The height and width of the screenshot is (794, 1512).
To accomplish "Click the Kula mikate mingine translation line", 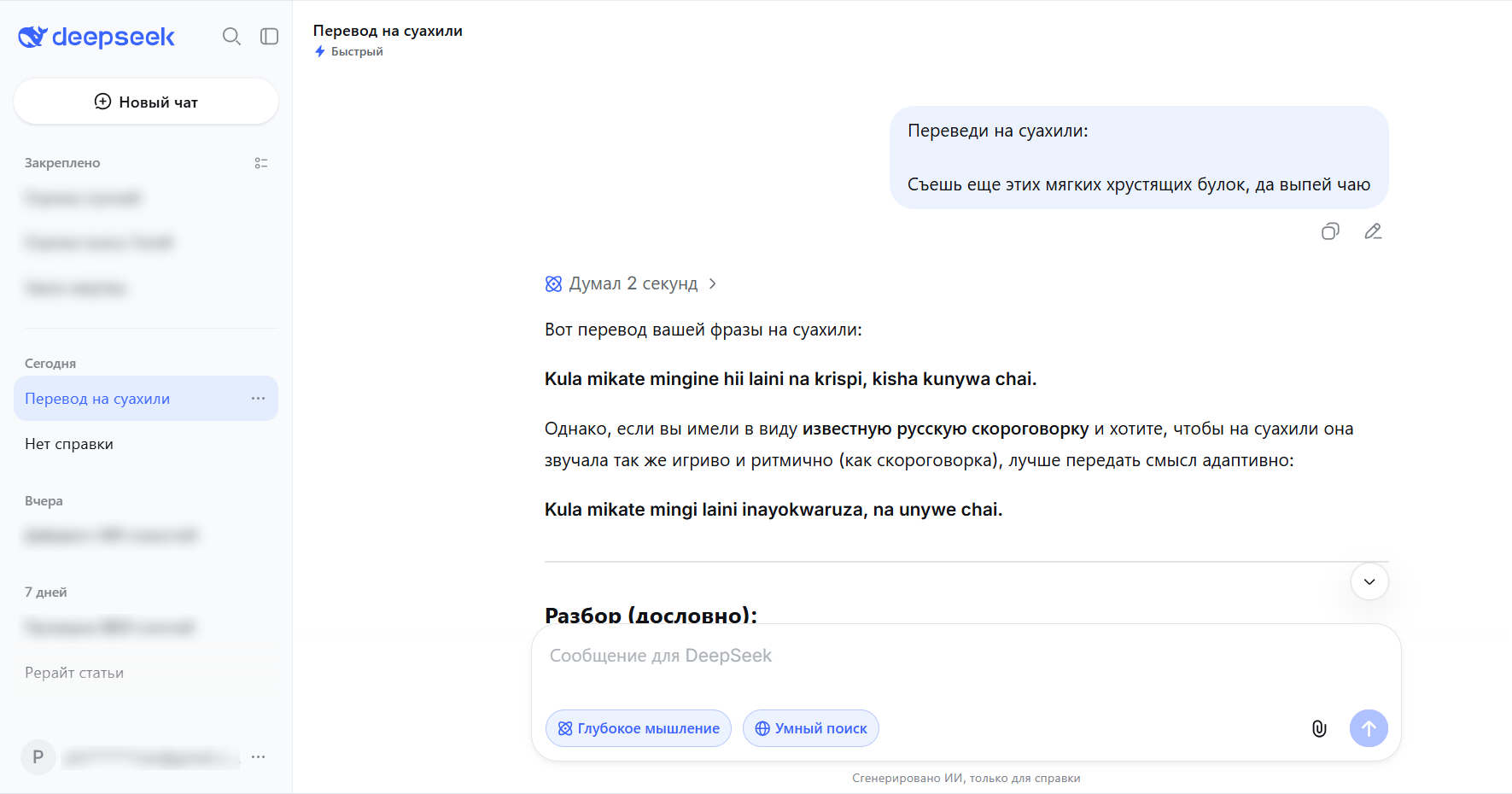I will click(x=791, y=379).
